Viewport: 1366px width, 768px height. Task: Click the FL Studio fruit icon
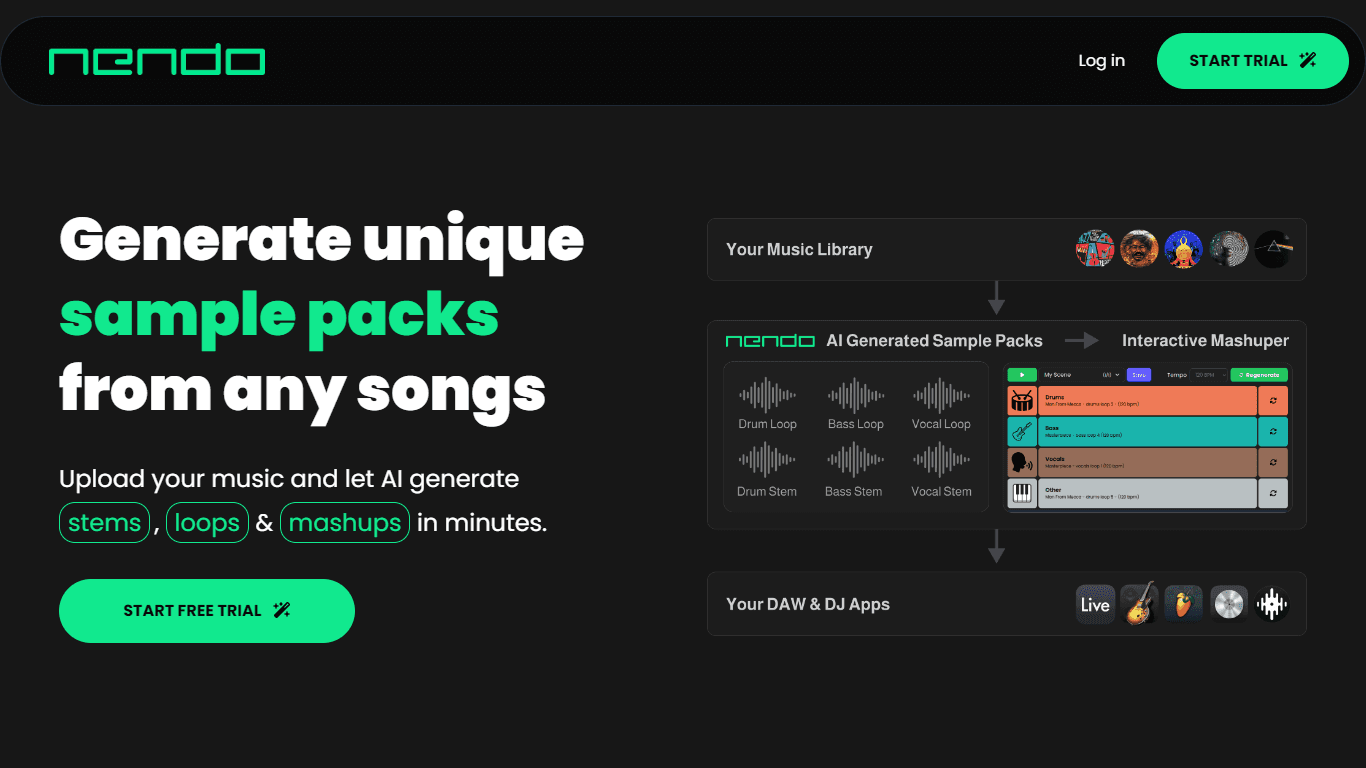[1183, 604]
